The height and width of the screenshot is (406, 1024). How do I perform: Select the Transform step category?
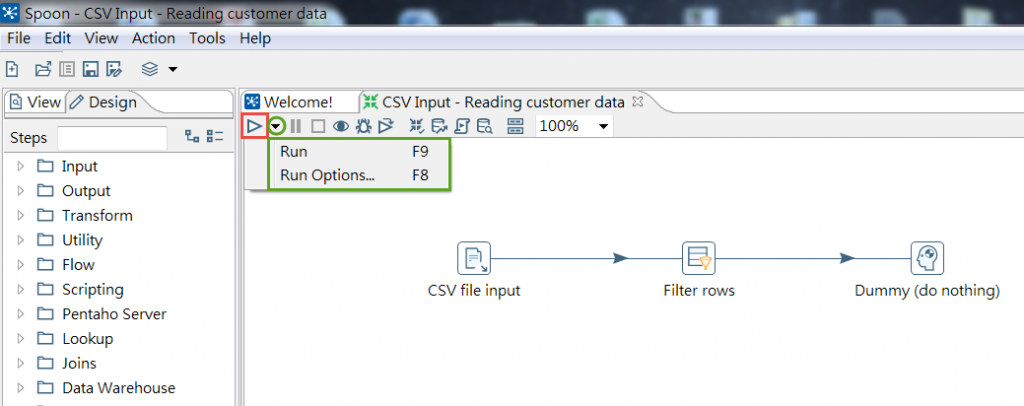coord(97,215)
